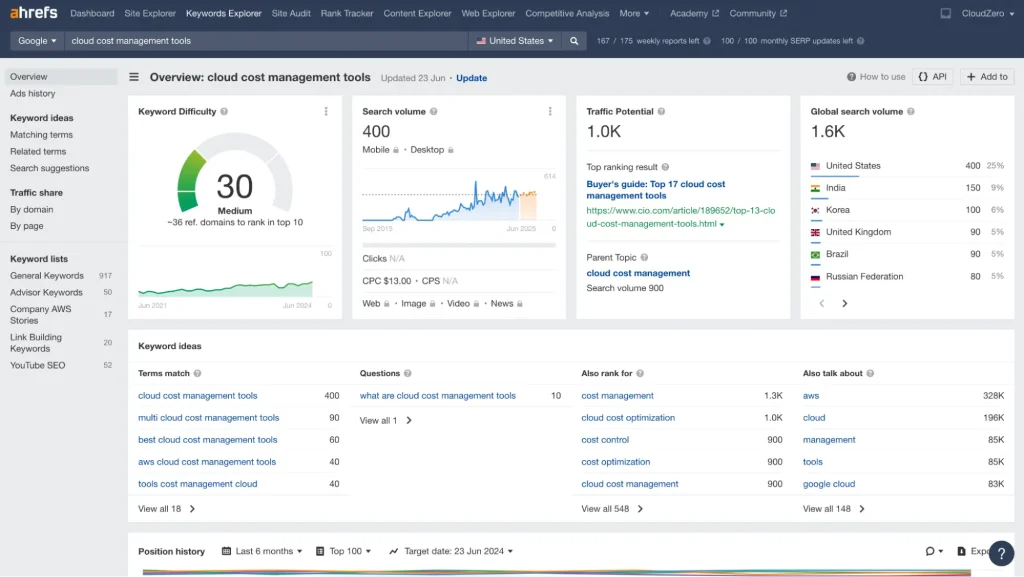
Task: Go to Site Audit tab
Action: point(291,13)
